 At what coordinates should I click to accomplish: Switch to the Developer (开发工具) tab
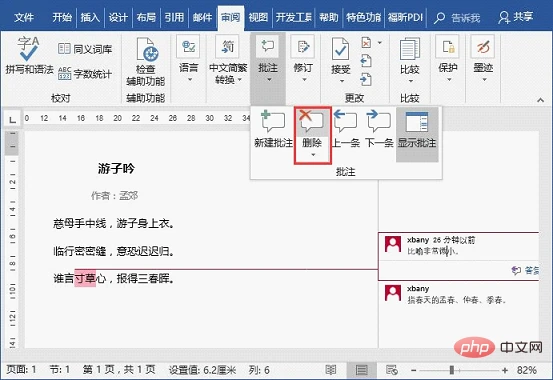pyautogui.click(x=293, y=17)
